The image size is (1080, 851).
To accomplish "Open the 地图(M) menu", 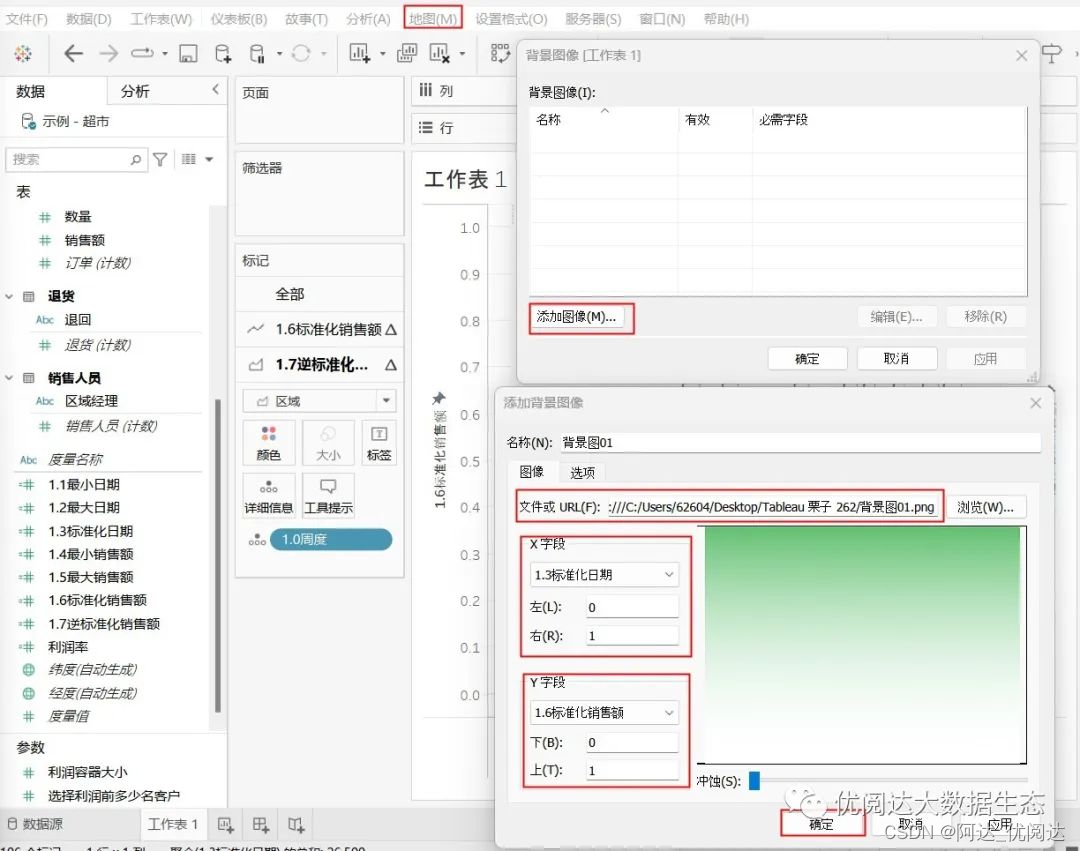I will [x=433, y=19].
